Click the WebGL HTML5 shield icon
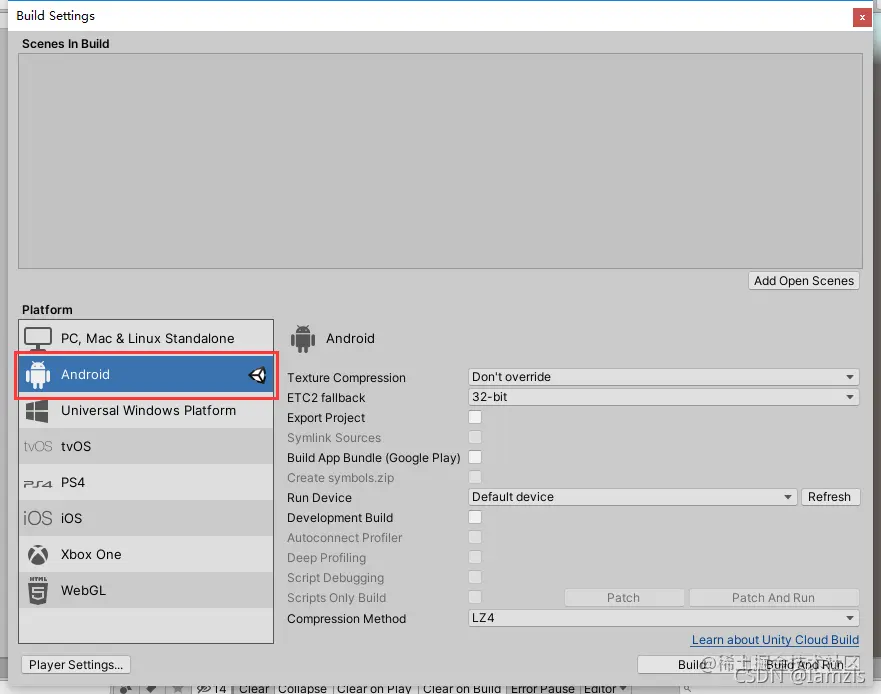The image size is (881, 694). [38, 591]
